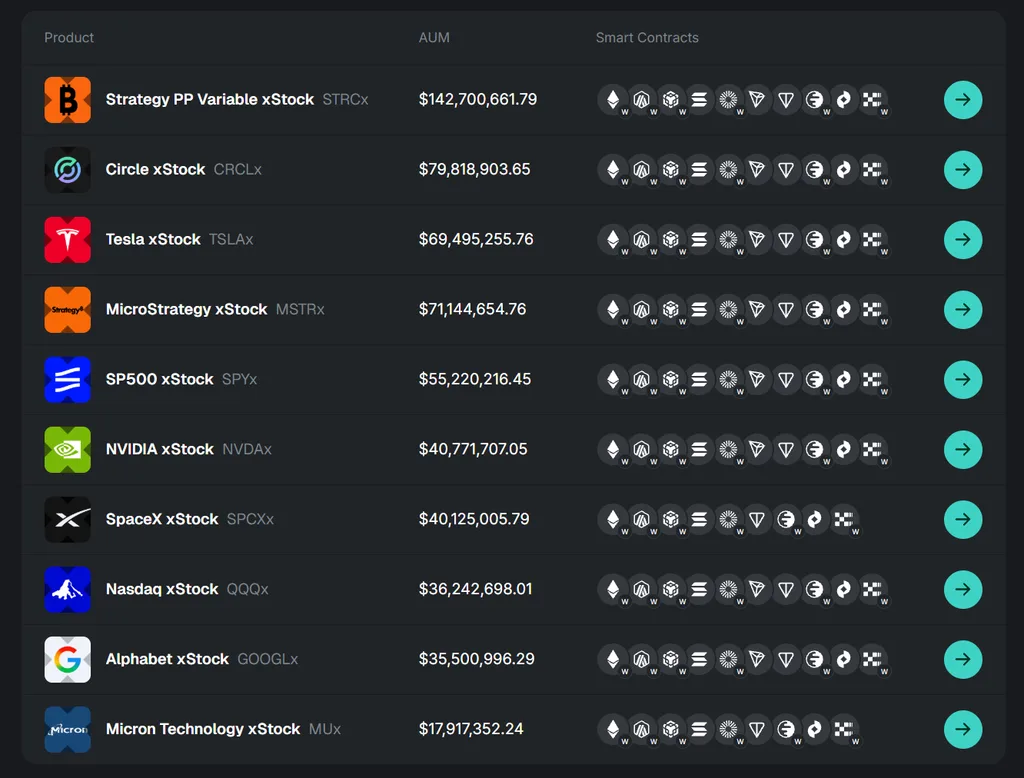The image size is (1024, 778).
Task: Select the Circle xStock product name
Action: click(x=155, y=169)
